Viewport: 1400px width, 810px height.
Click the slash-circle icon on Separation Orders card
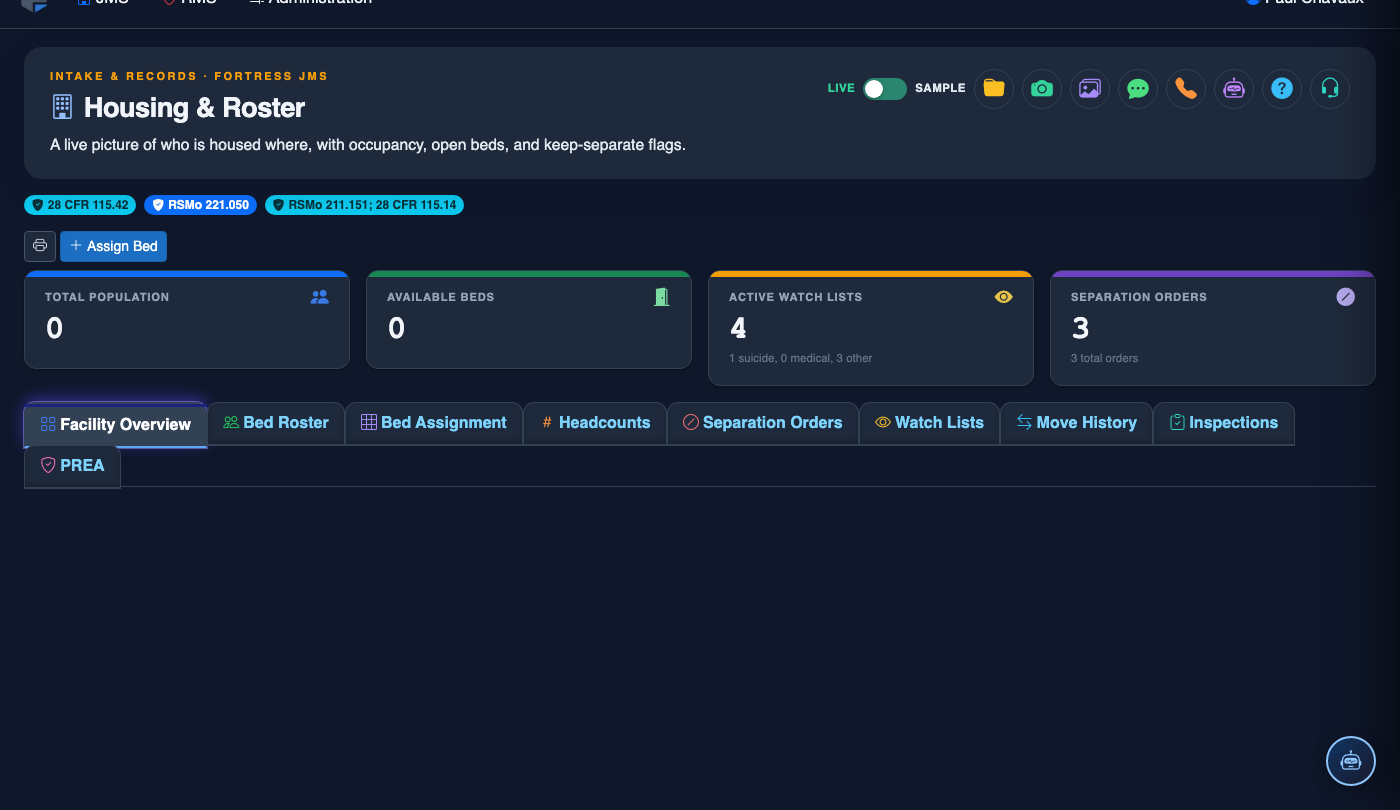point(1346,297)
